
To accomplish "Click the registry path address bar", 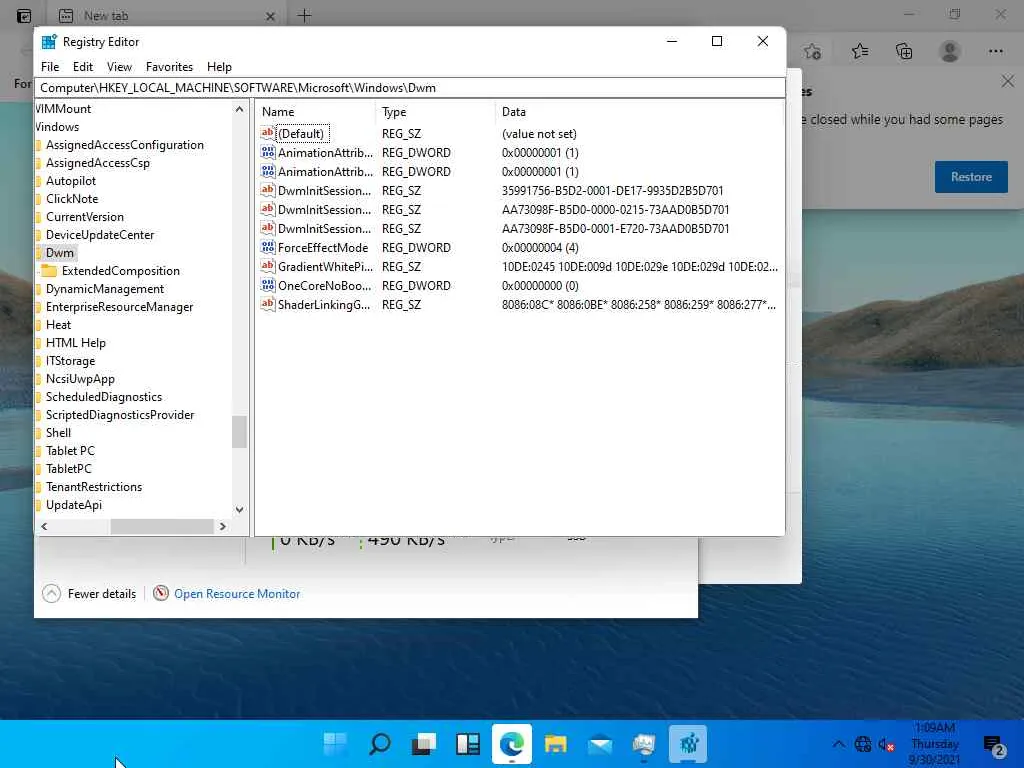I will 409,88.
